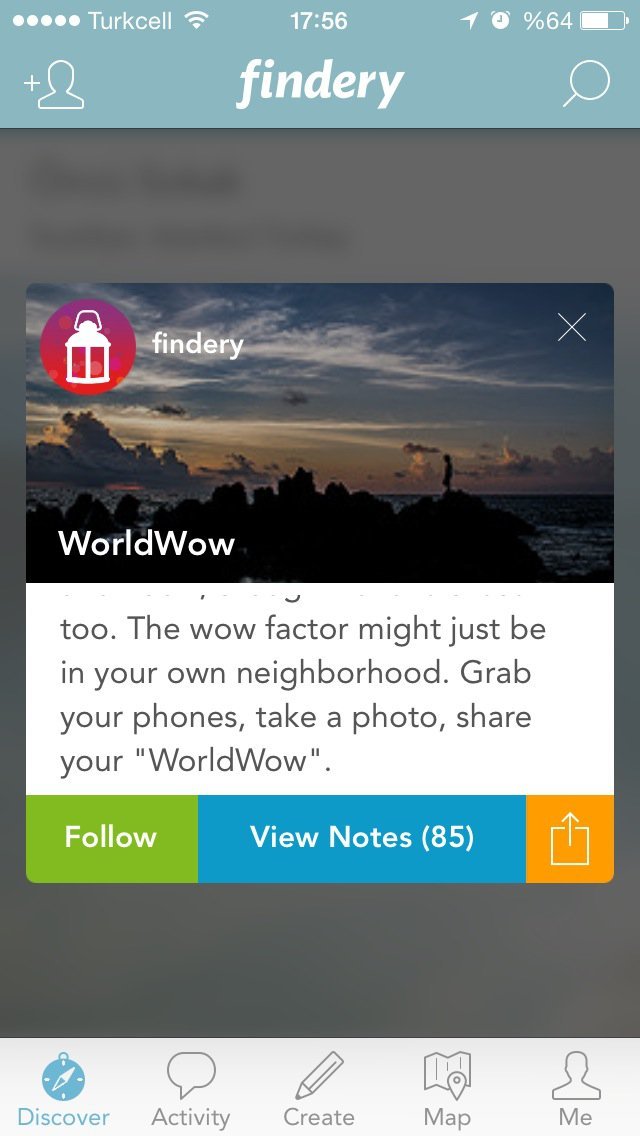Tap the Wi-Fi status icon
Screen dimensions: 640x1136
click(x=194, y=20)
